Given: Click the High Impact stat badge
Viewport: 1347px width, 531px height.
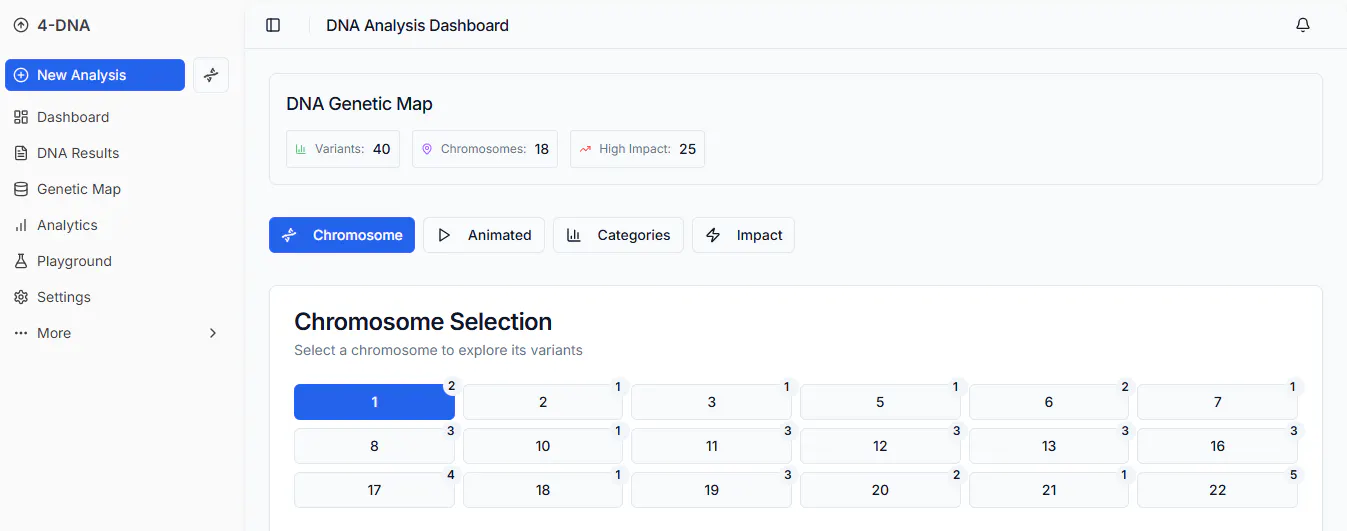Looking at the screenshot, I should click(637, 149).
